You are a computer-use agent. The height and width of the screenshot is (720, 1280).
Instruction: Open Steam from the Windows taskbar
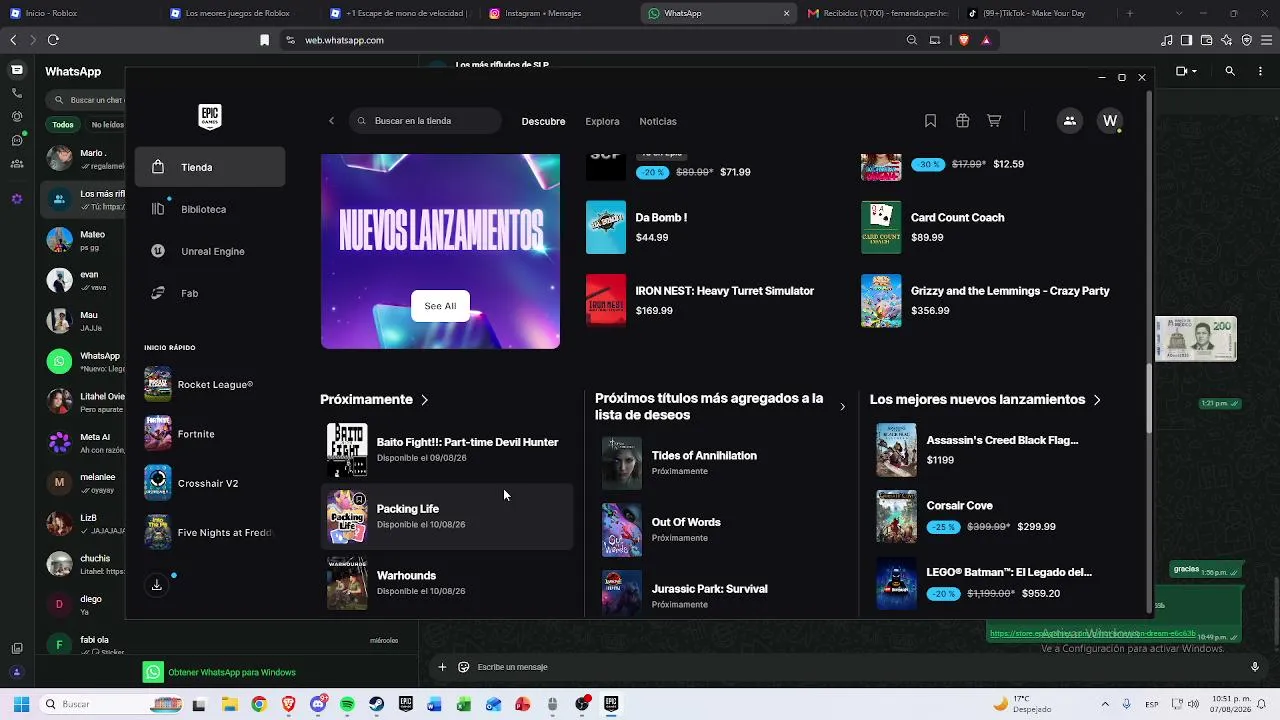[376, 704]
